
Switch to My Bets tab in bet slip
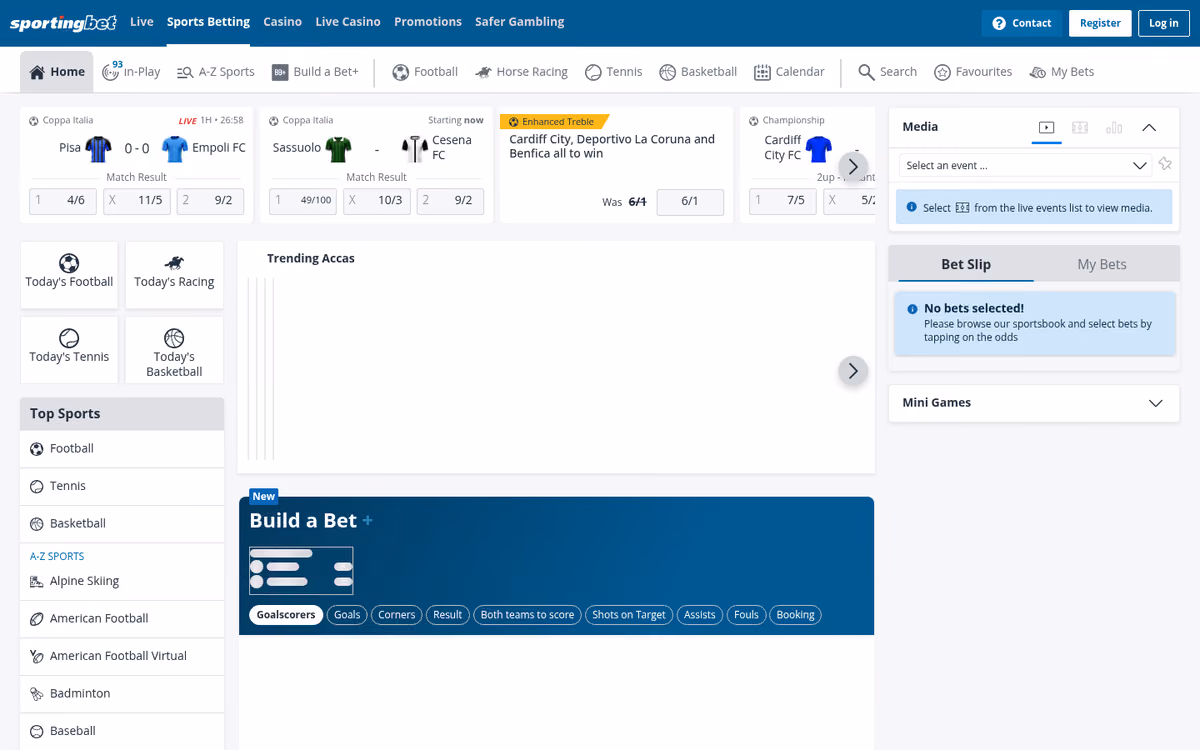coord(1102,264)
